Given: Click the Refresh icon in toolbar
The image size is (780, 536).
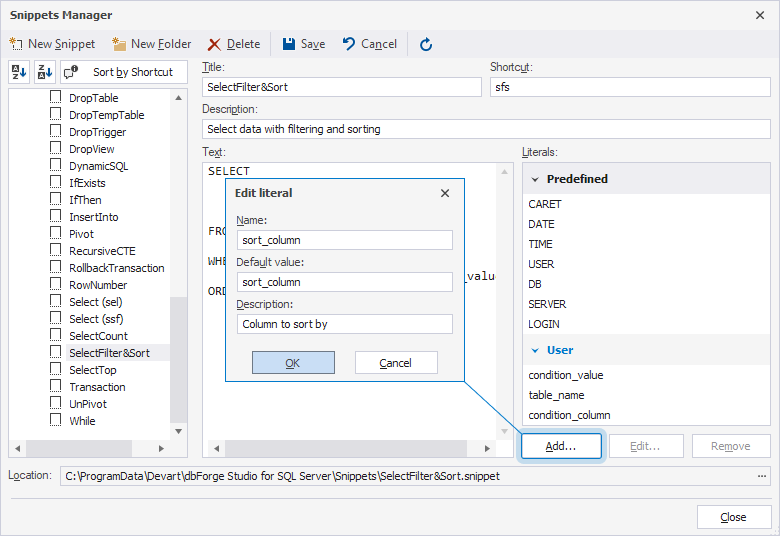Looking at the screenshot, I should tap(426, 44).
